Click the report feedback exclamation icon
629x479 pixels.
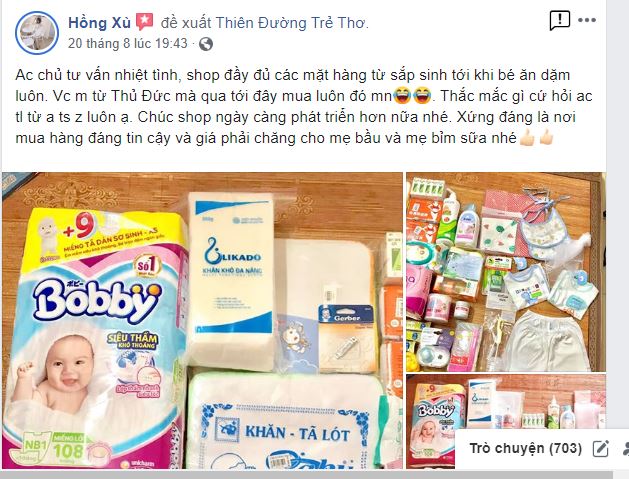(x=559, y=20)
